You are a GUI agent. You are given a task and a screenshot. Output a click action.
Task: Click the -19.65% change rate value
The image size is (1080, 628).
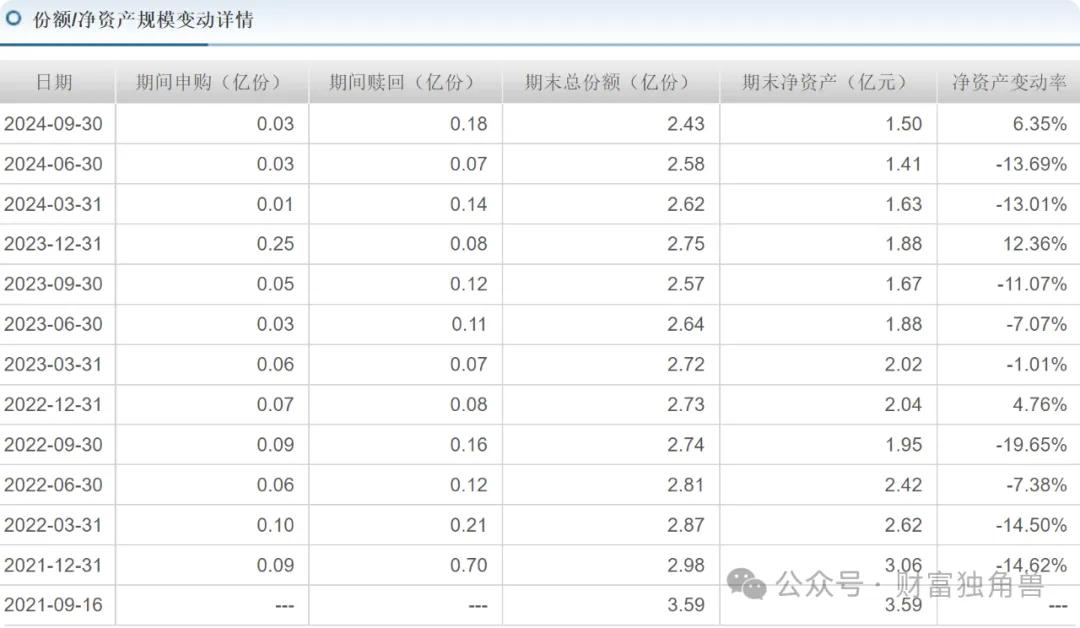coord(1031,445)
